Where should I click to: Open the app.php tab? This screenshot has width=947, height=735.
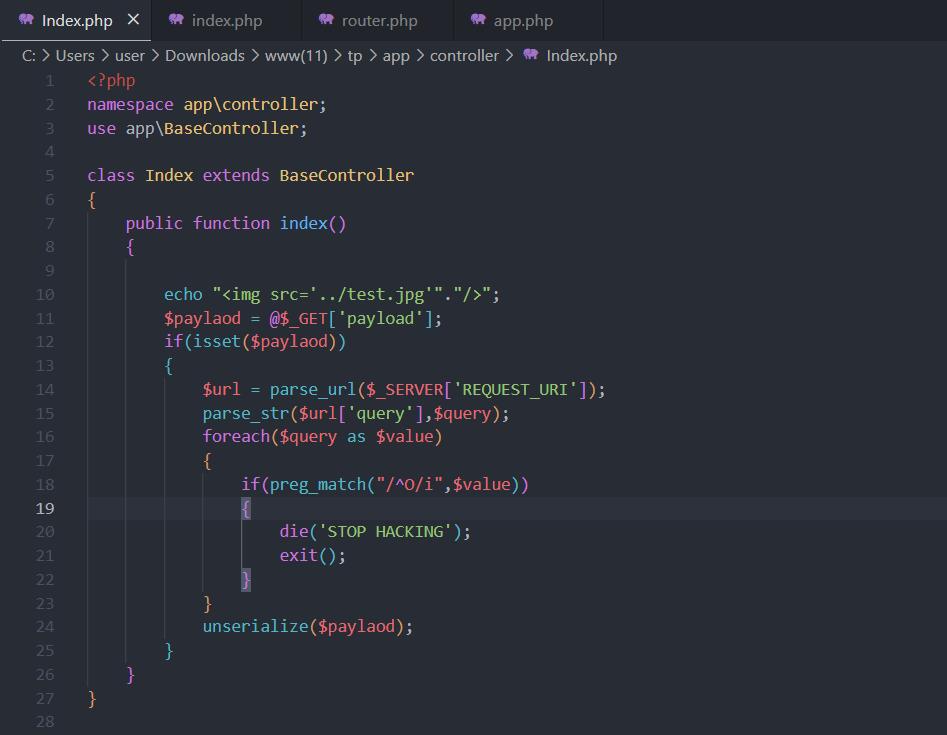tap(522, 20)
